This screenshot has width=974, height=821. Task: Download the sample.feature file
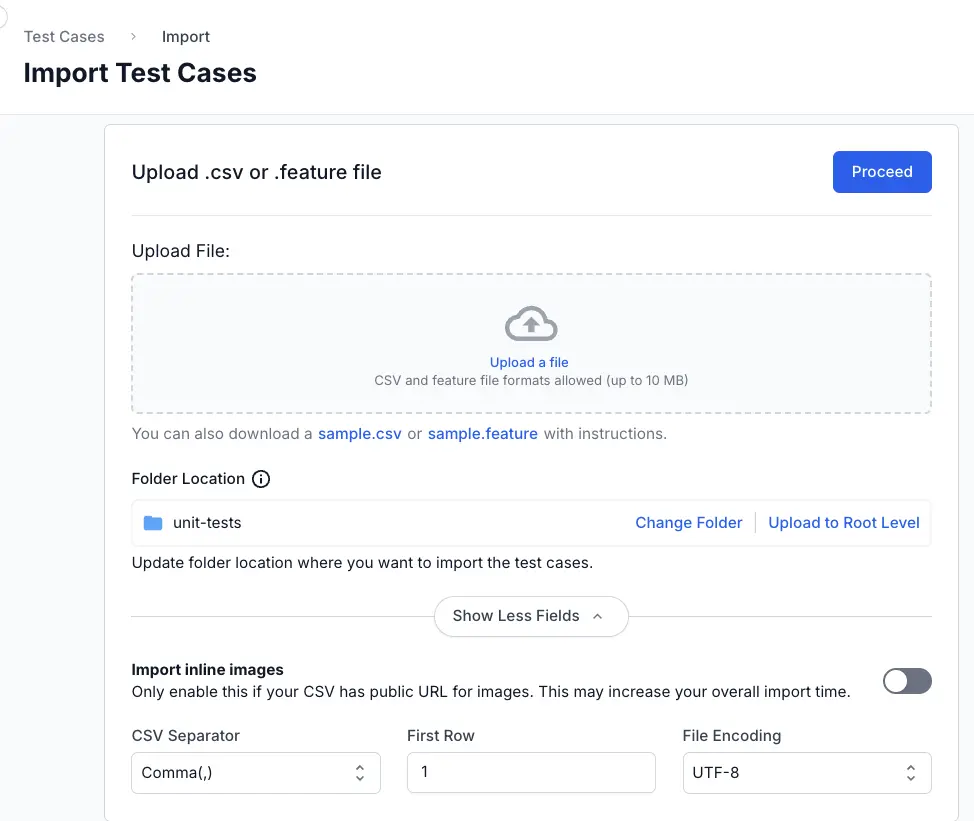(483, 434)
